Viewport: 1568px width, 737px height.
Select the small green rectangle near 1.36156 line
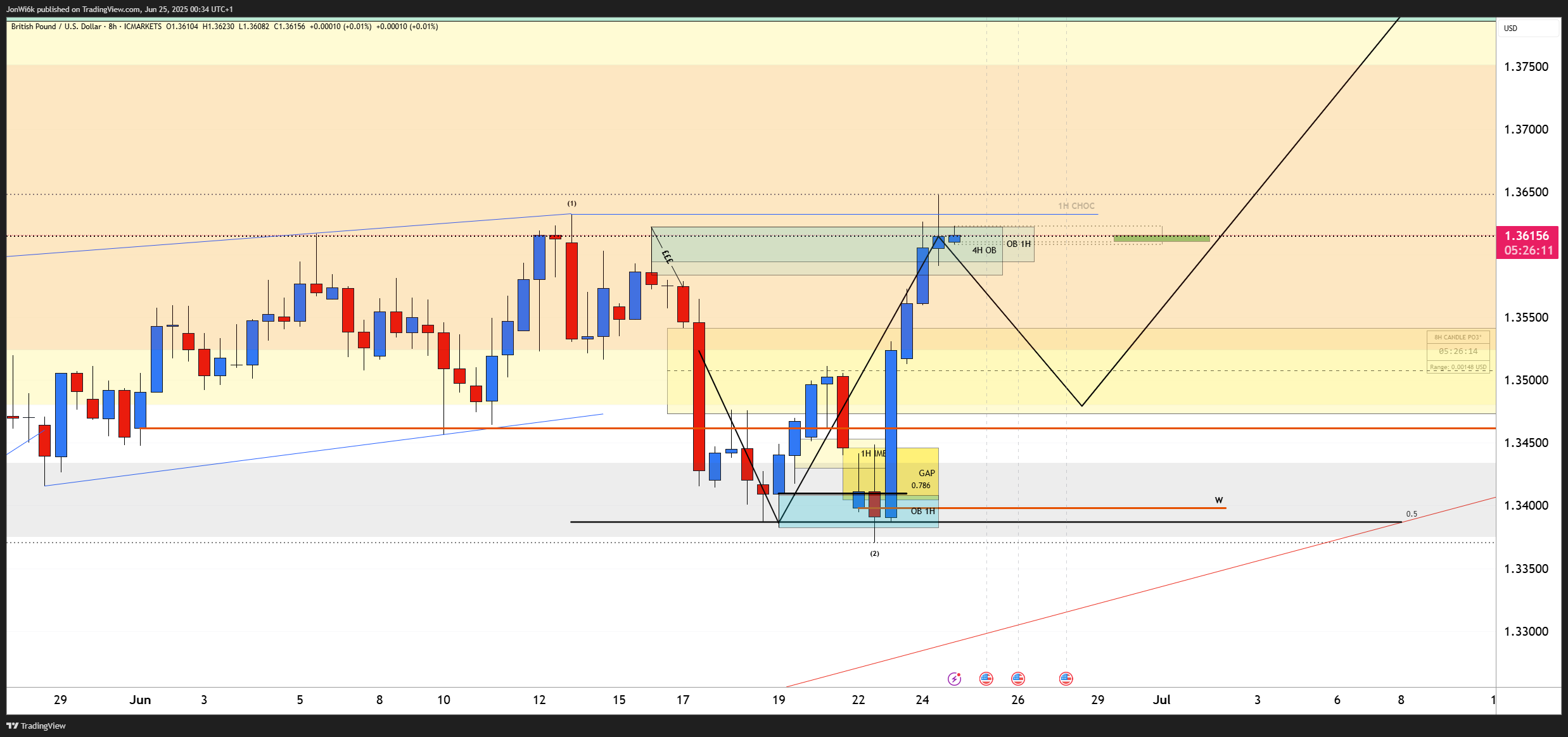point(1161,239)
